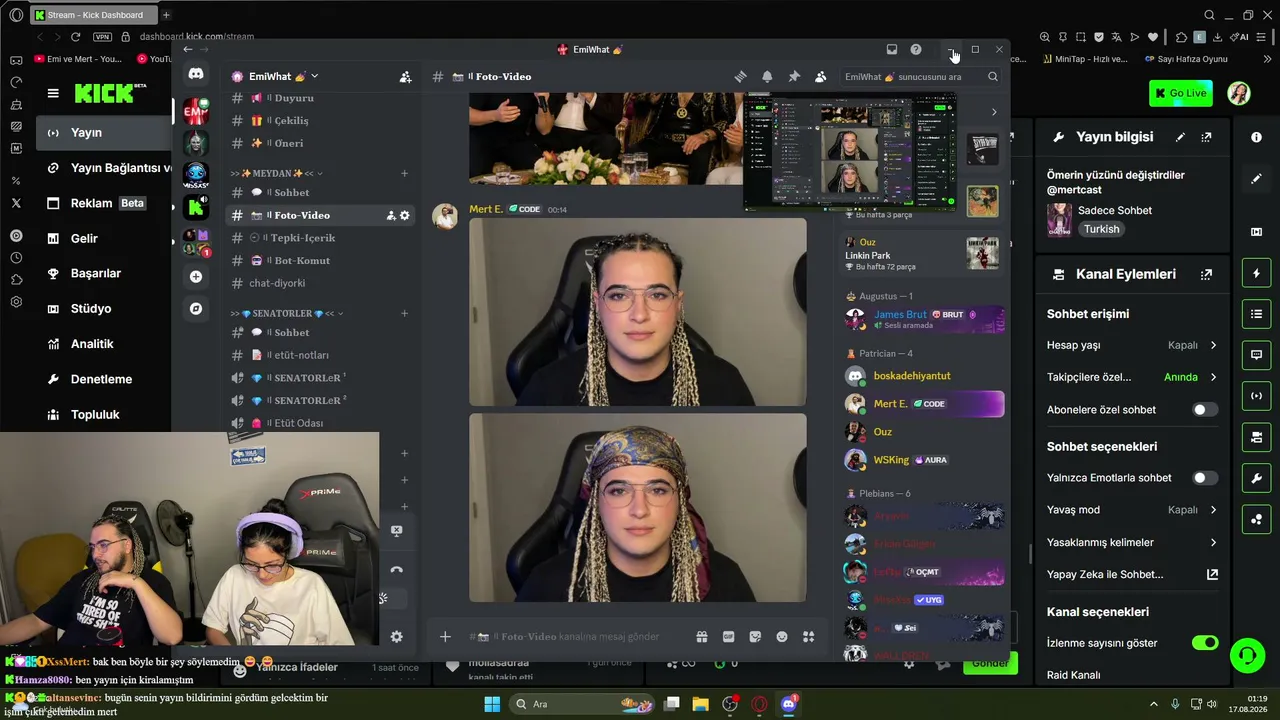Viewport: 1280px width, 720px height.
Task: Attach a file with the plus icon
Action: [445, 637]
